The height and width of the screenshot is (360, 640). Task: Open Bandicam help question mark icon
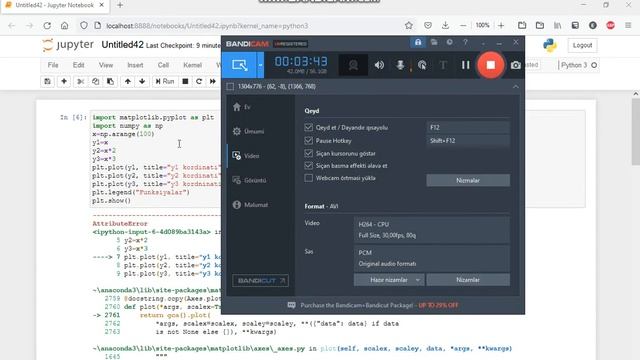click(x=465, y=42)
